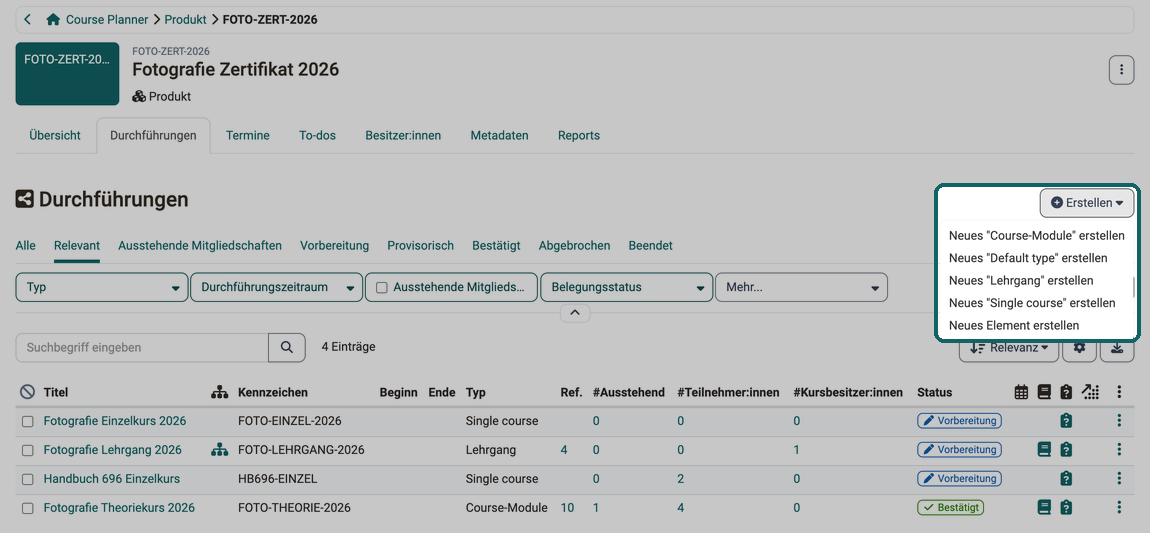Viewport: 1150px width, 533px height.
Task: Open row actions menu for Fotografie Theoriekurs 2026
Action: tap(1119, 507)
